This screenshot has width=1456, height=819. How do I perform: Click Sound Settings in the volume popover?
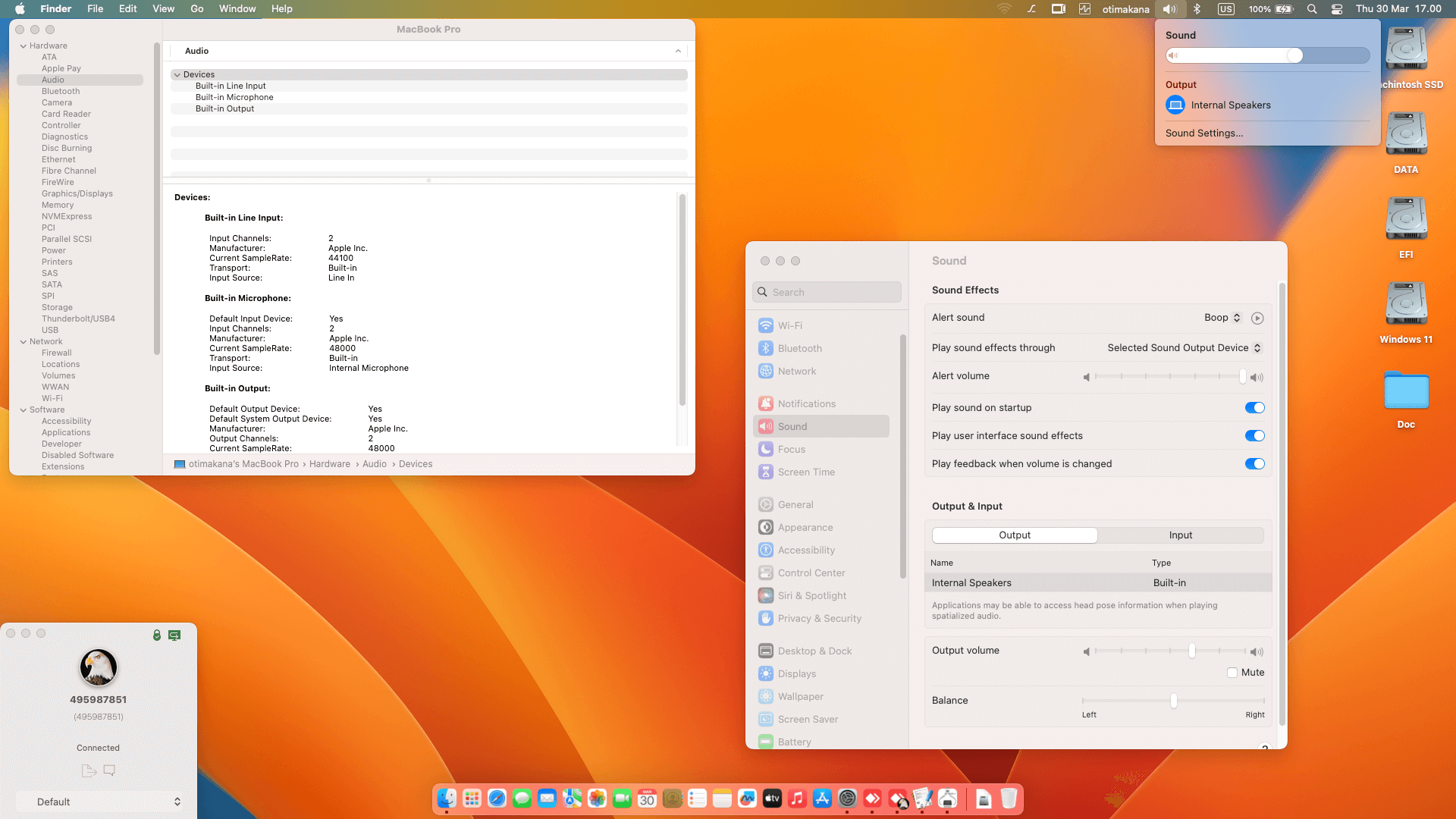[x=1204, y=133]
